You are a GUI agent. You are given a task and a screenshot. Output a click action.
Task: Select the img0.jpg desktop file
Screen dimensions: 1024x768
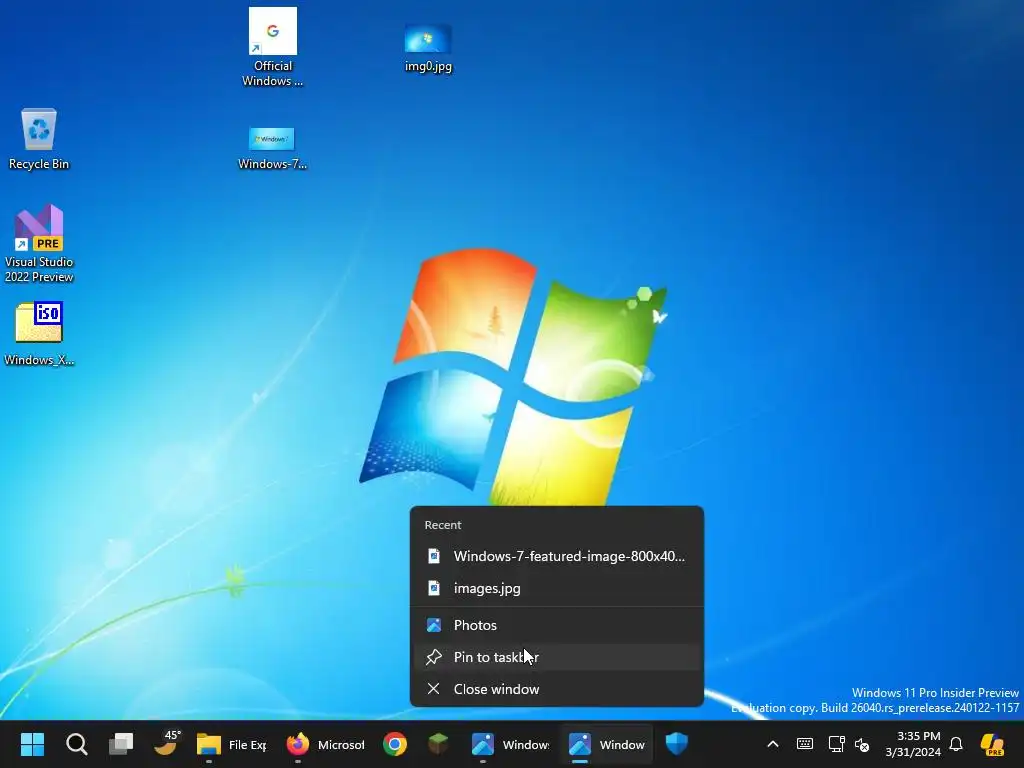(428, 48)
